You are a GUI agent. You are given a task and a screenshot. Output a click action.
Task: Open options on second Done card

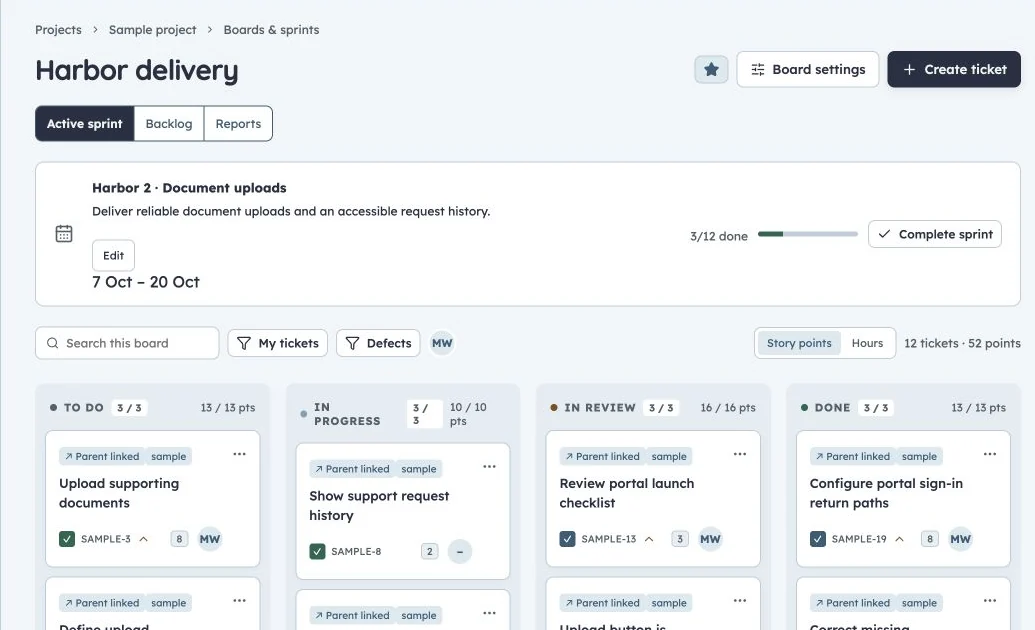990,601
